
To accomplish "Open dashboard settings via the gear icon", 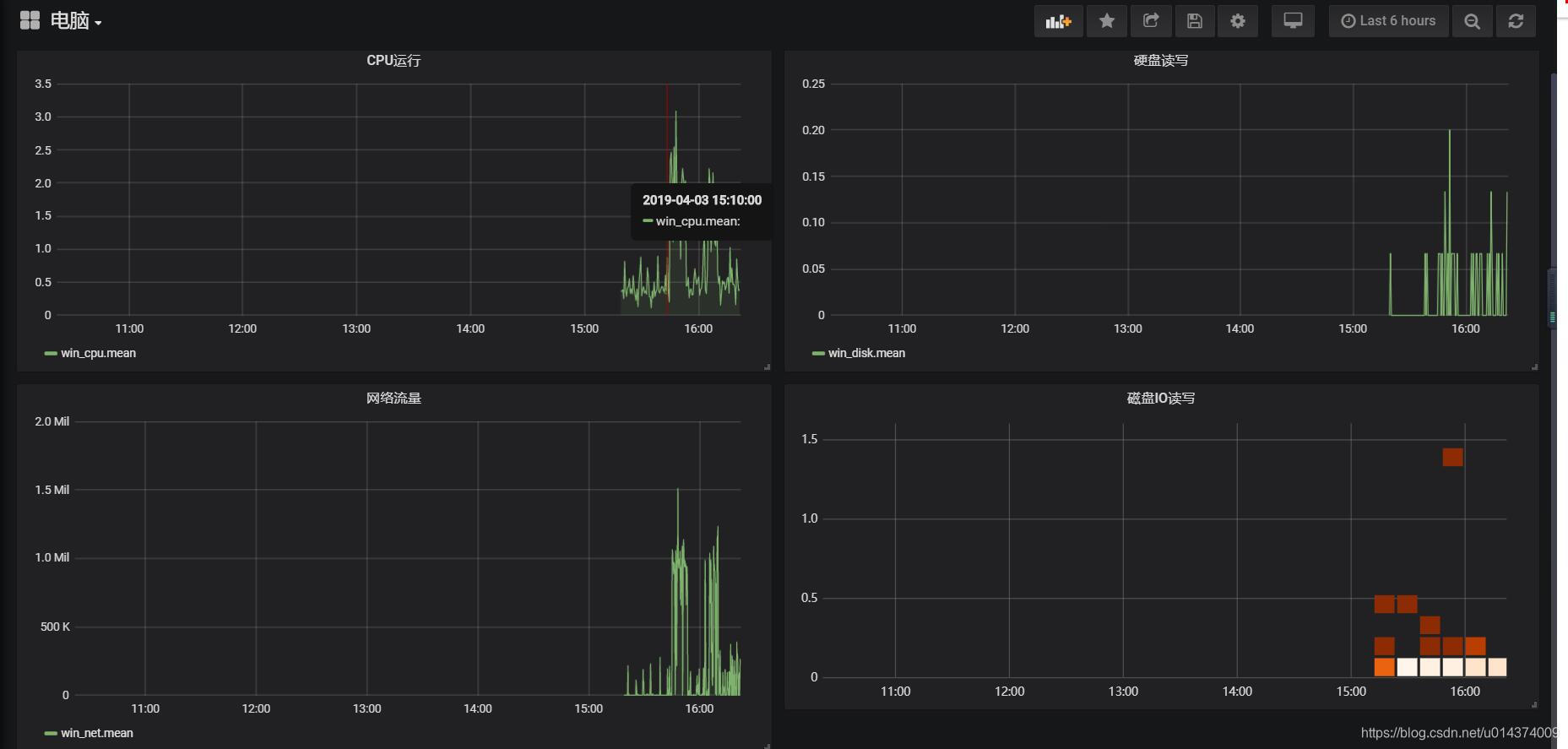I will (1238, 21).
